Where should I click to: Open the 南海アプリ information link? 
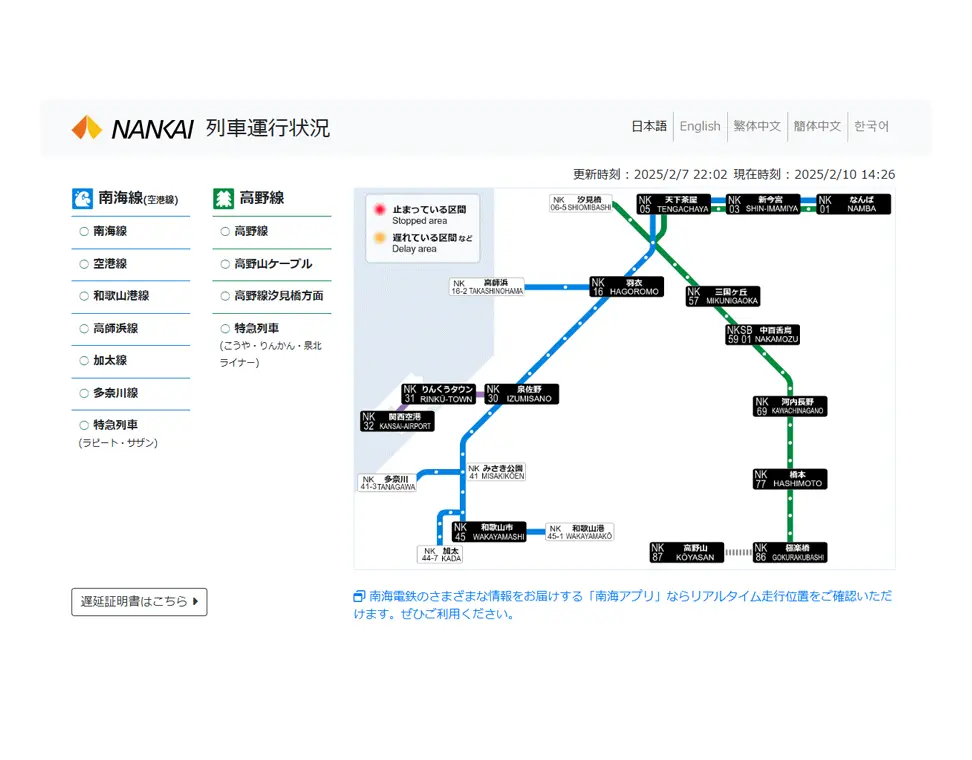[x=623, y=605]
